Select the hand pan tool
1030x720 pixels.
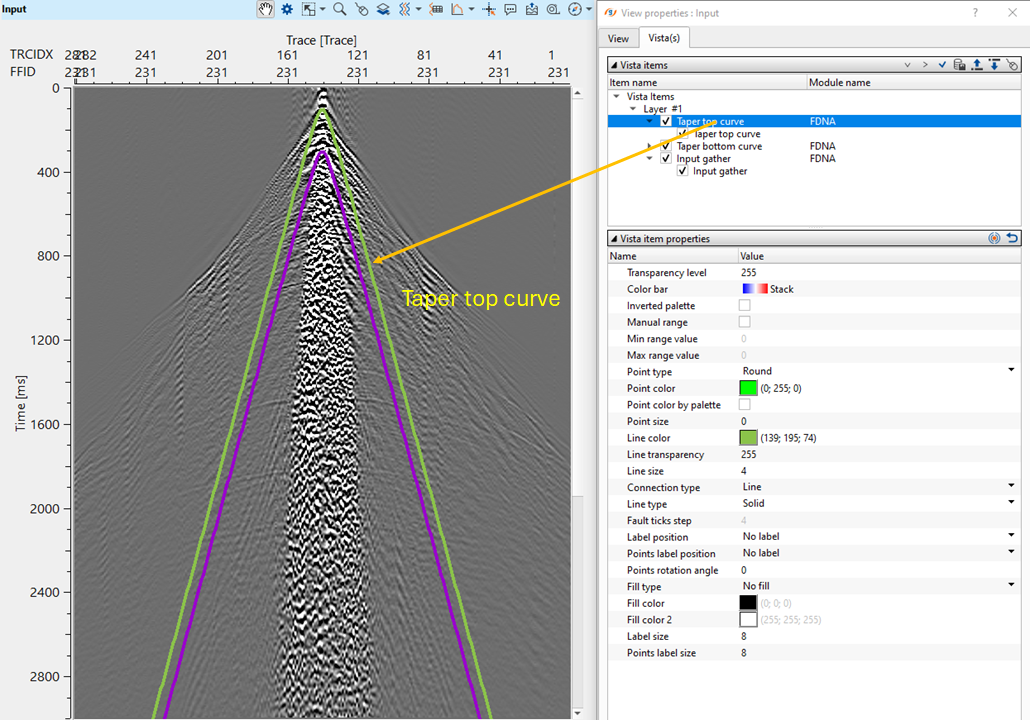click(x=266, y=9)
